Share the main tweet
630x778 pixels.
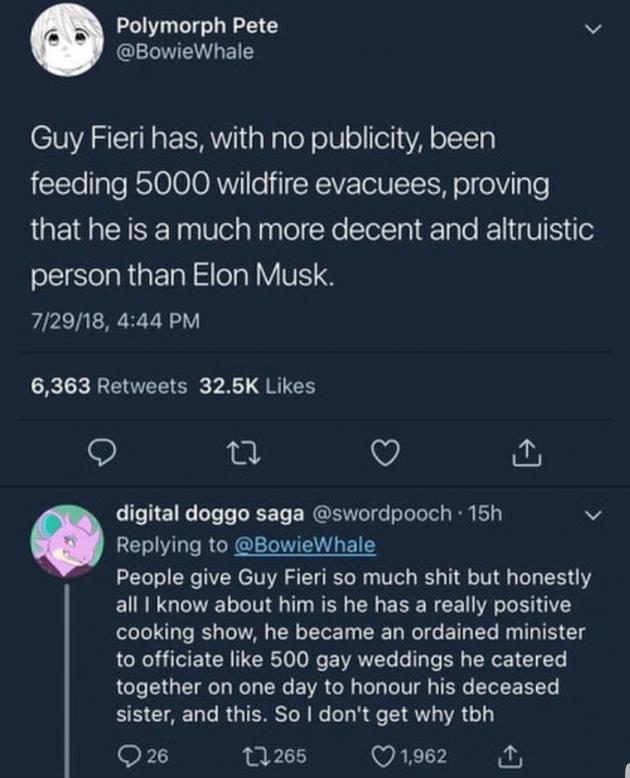tap(523, 455)
